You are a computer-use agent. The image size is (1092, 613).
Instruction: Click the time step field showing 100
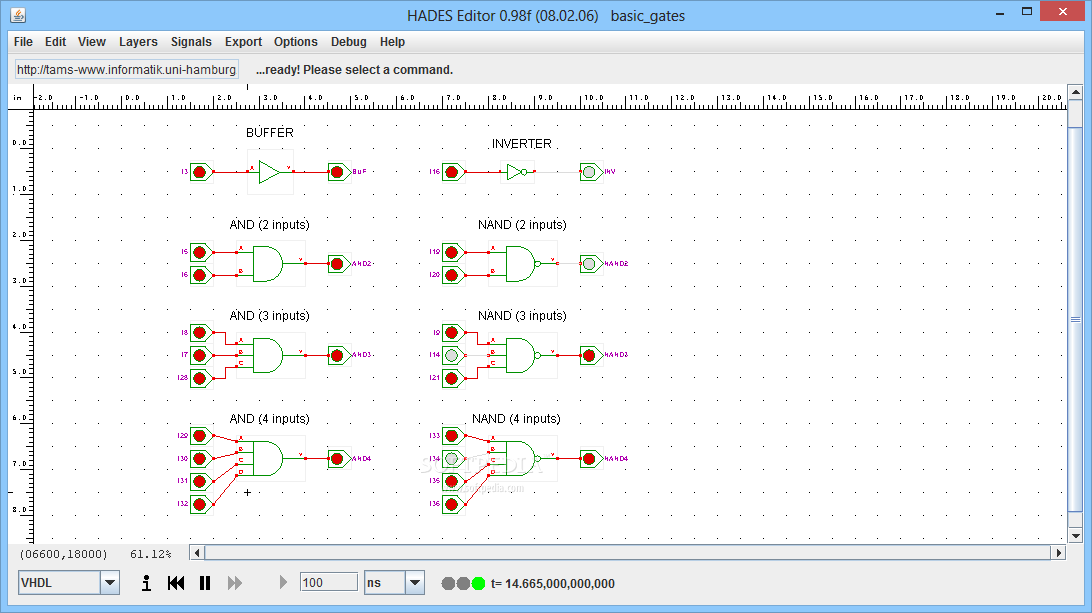tap(329, 582)
